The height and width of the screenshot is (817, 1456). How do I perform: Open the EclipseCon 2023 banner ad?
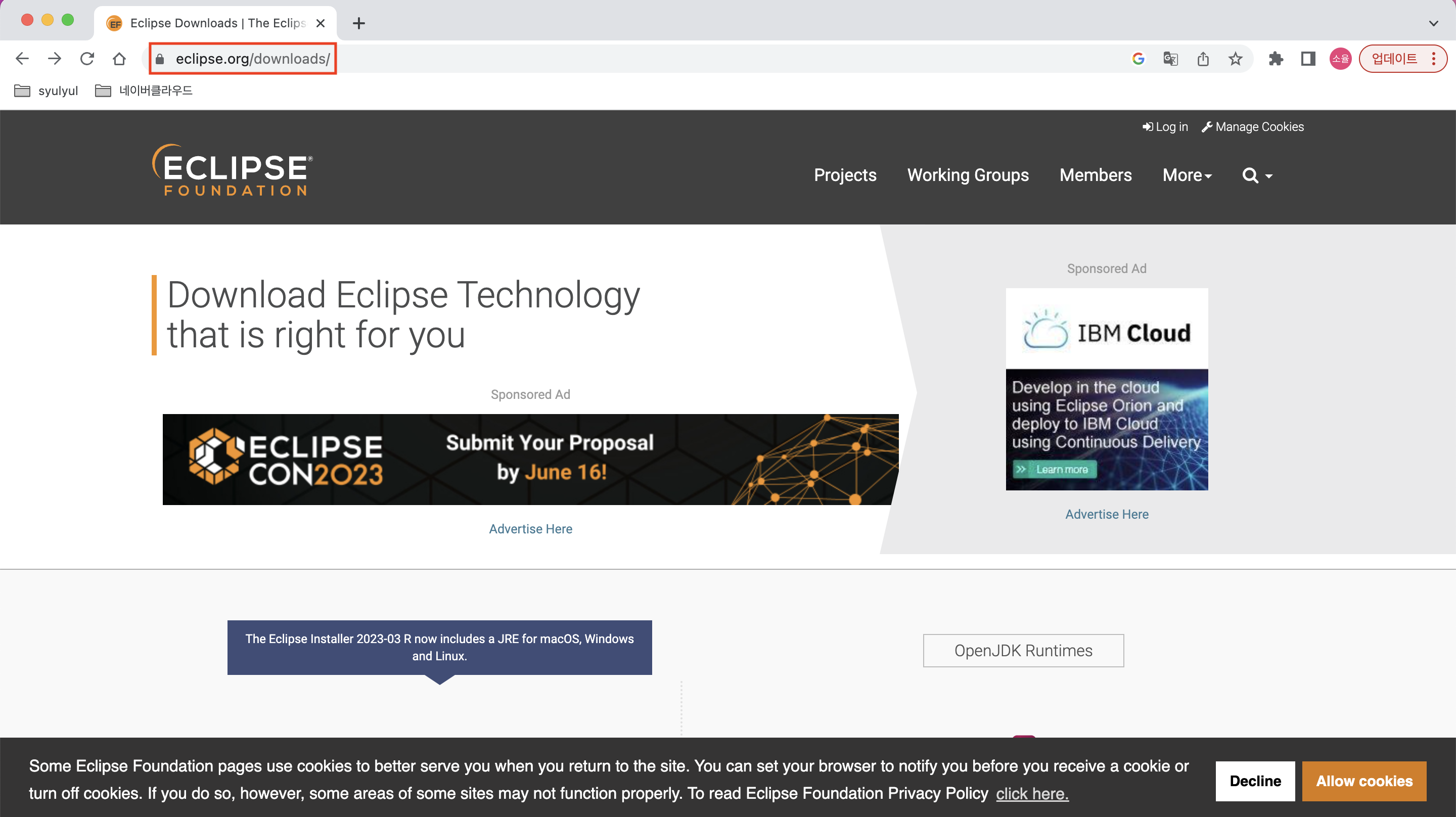tap(530, 459)
